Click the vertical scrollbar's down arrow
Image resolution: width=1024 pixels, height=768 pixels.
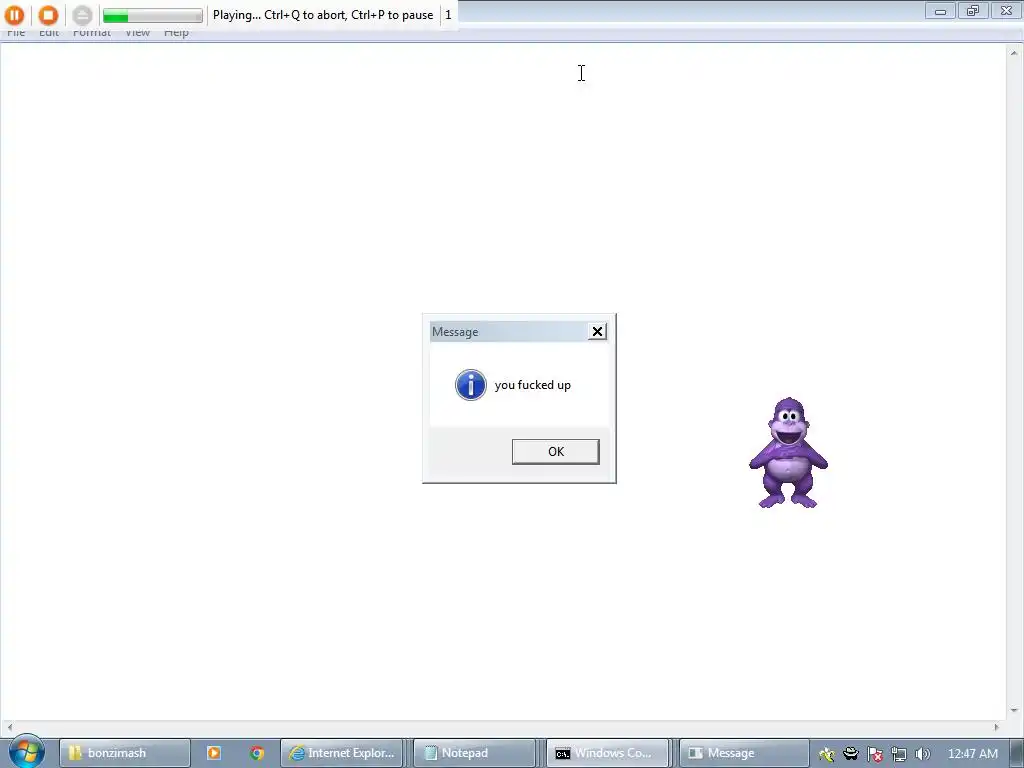(x=1014, y=711)
